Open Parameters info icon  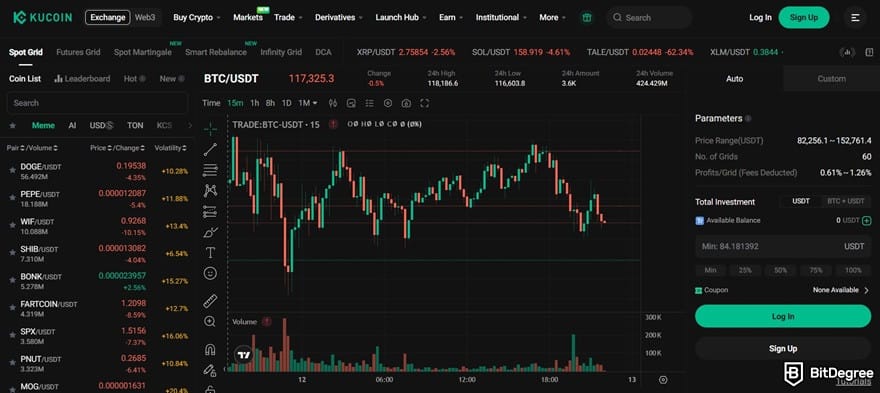(x=749, y=118)
